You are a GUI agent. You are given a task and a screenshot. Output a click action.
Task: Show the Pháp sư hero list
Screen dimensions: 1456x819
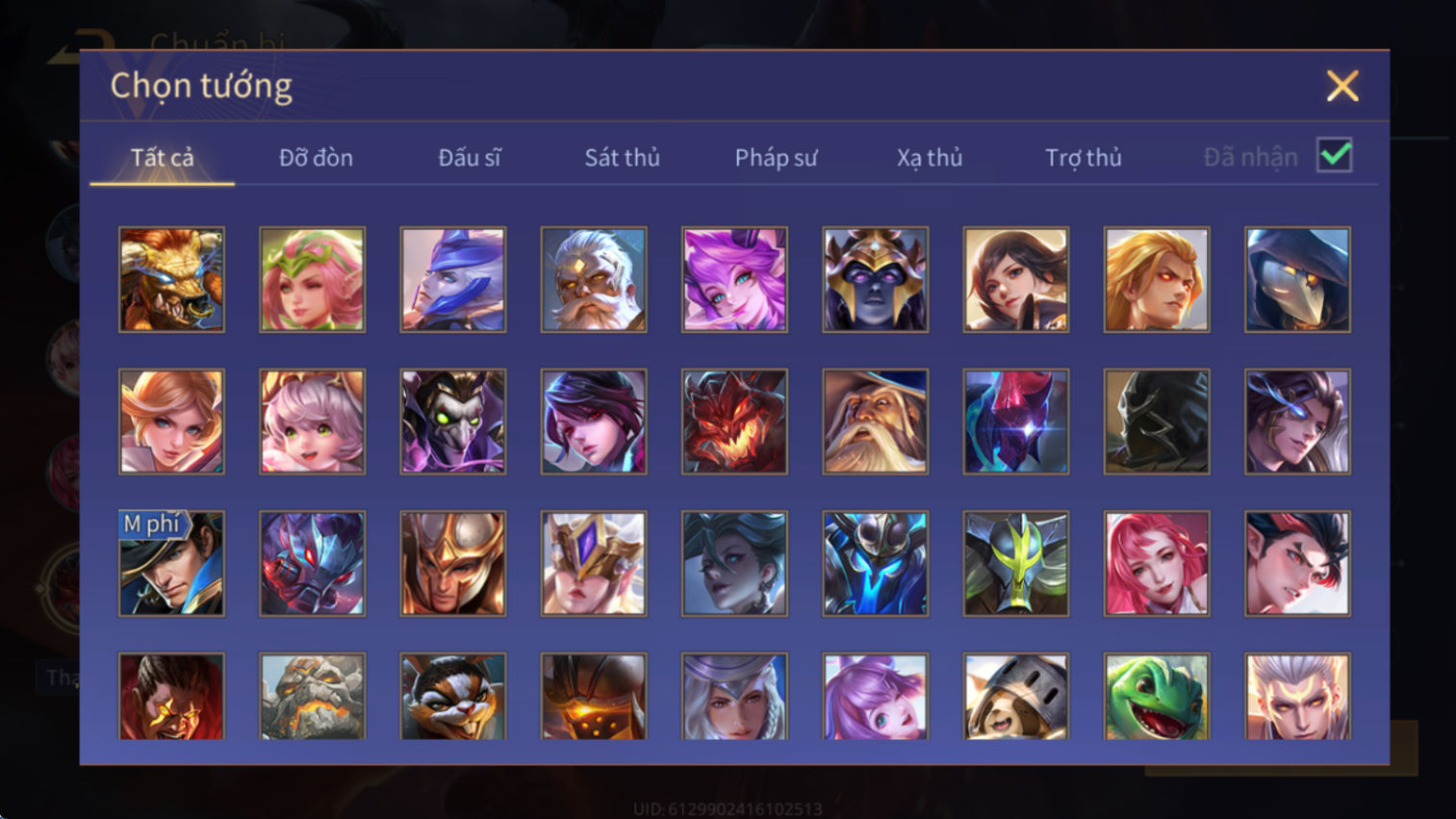776,158
